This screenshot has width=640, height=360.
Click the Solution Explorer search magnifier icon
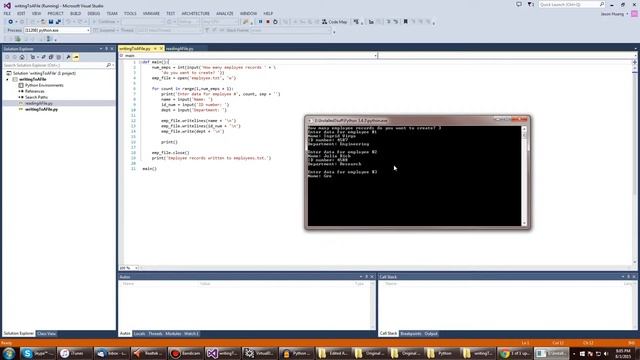pyautogui.click(x=109, y=65)
